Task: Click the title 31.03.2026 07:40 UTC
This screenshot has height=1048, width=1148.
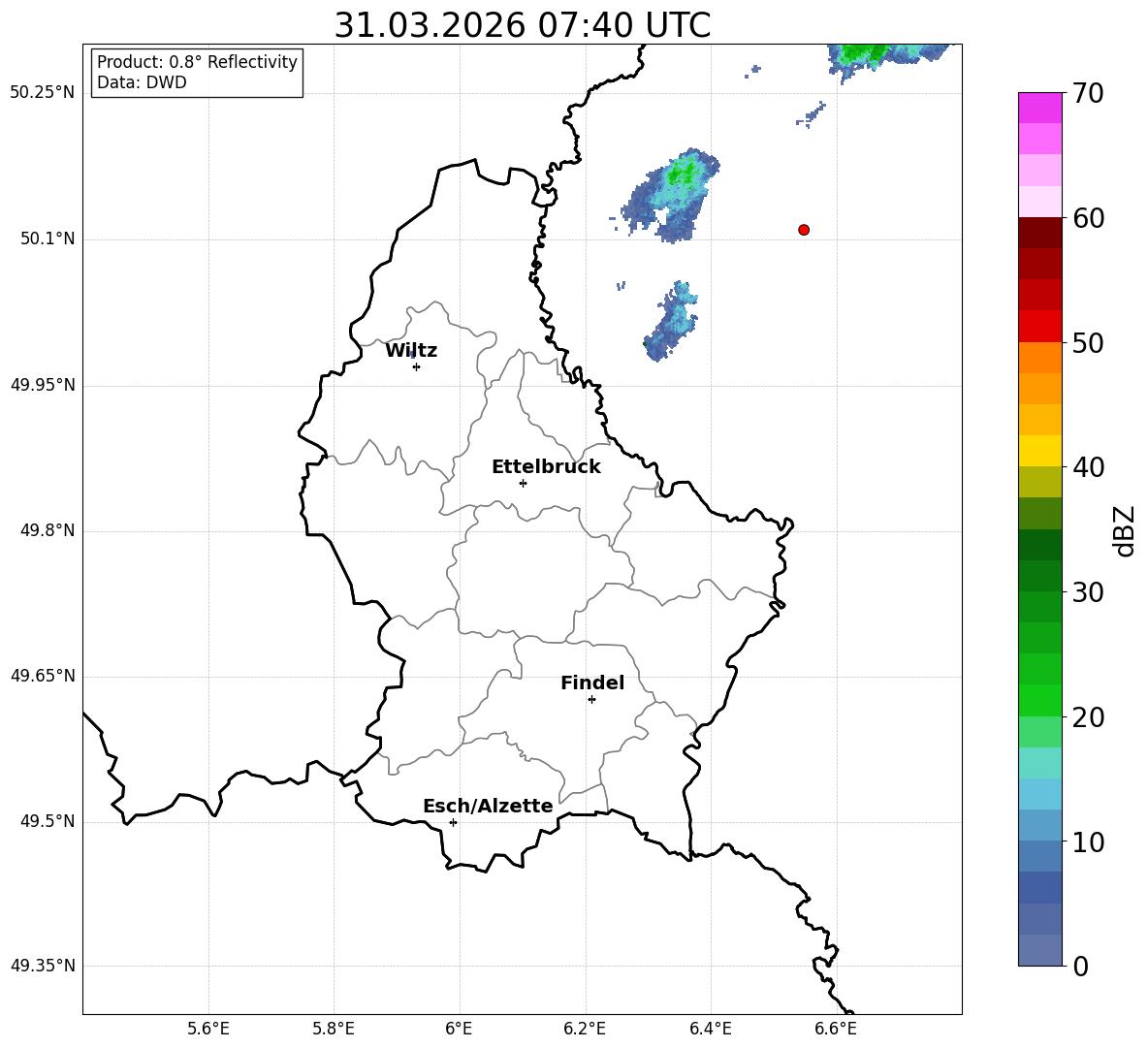Action: [x=522, y=25]
